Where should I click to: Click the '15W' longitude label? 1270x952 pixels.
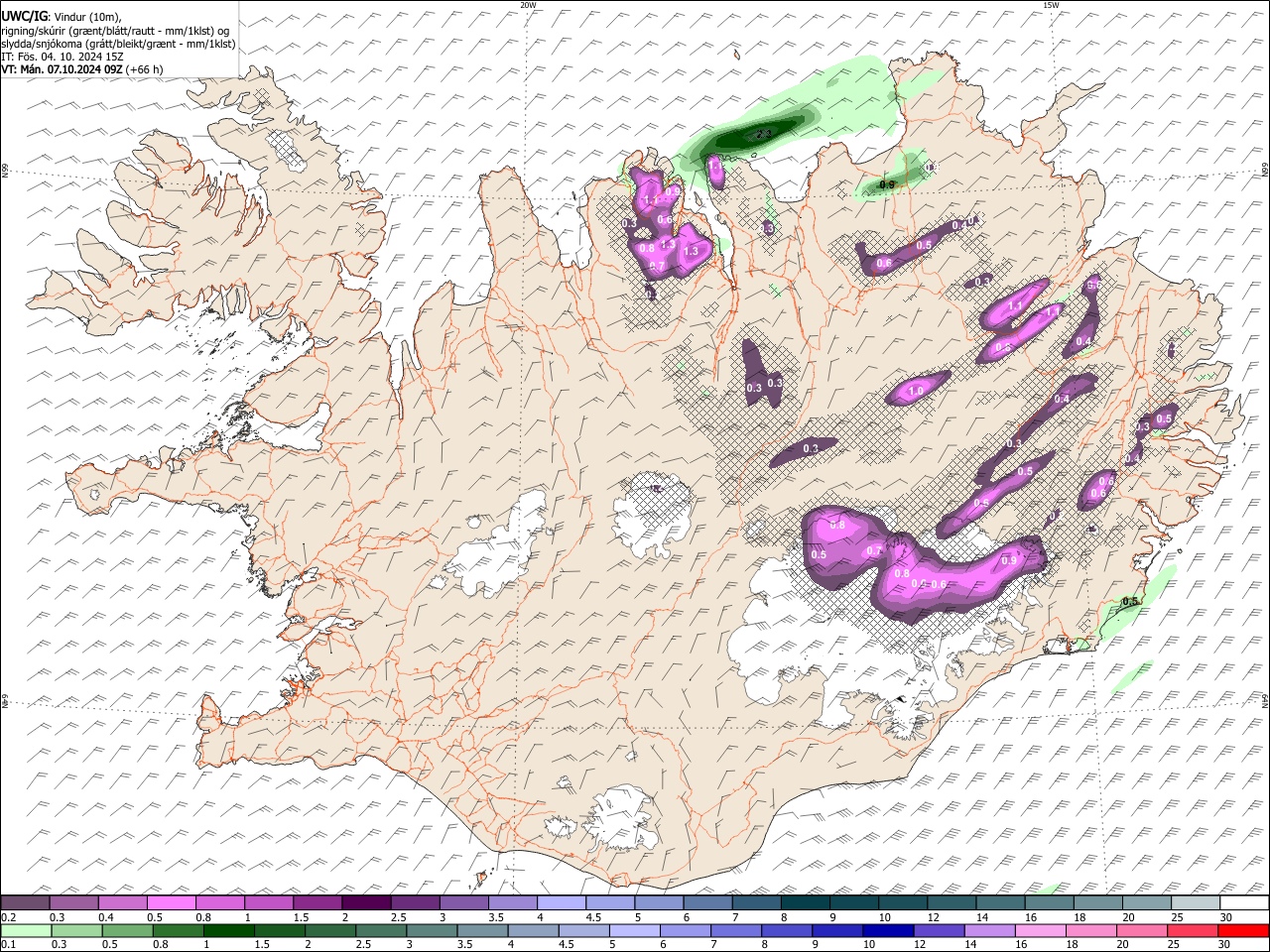tap(1051, 5)
